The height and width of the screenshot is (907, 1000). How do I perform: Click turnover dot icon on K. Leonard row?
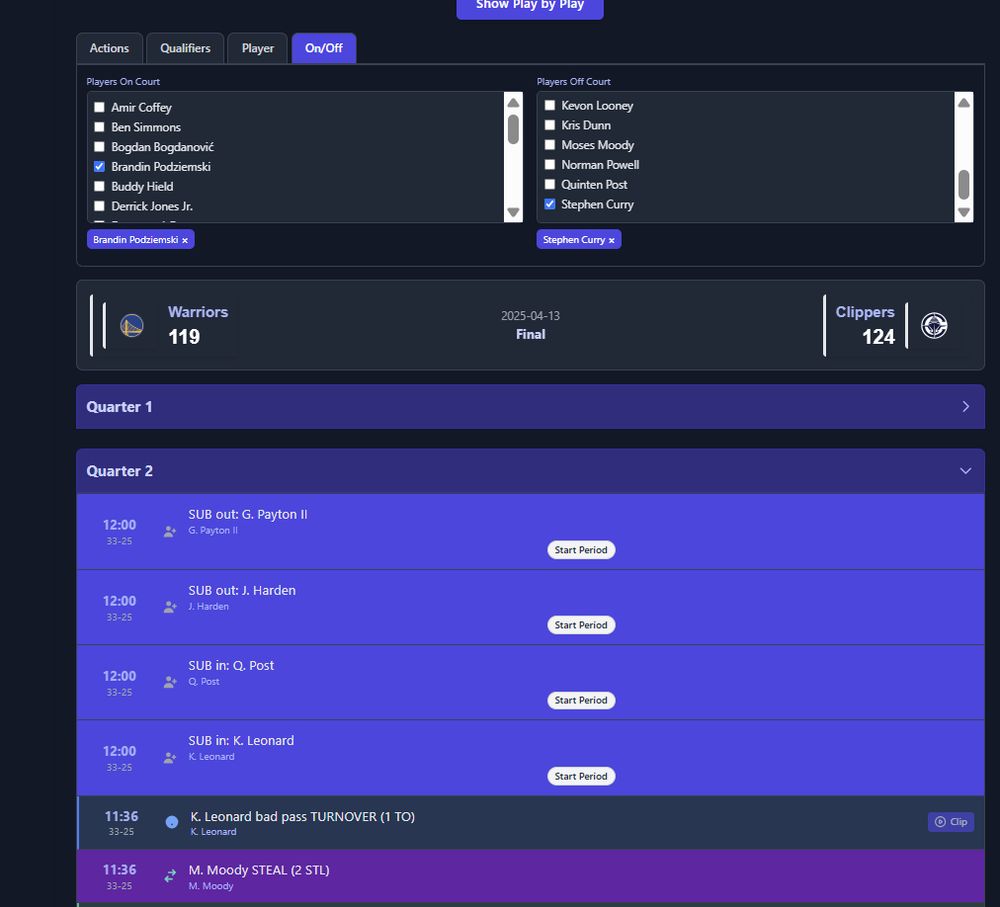(x=172, y=822)
